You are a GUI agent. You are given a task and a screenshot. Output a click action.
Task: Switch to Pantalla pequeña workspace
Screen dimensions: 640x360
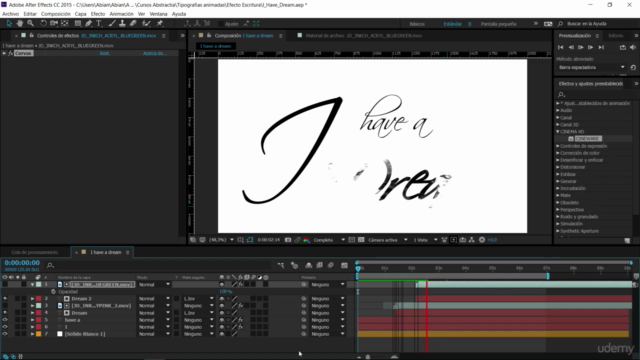click(x=498, y=24)
